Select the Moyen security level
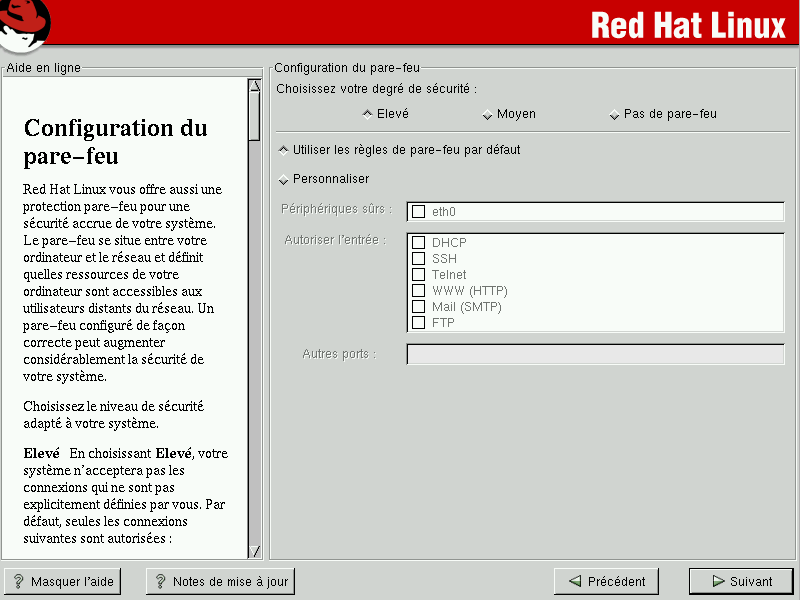This screenshot has height=600, width=800. [x=487, y=114]
